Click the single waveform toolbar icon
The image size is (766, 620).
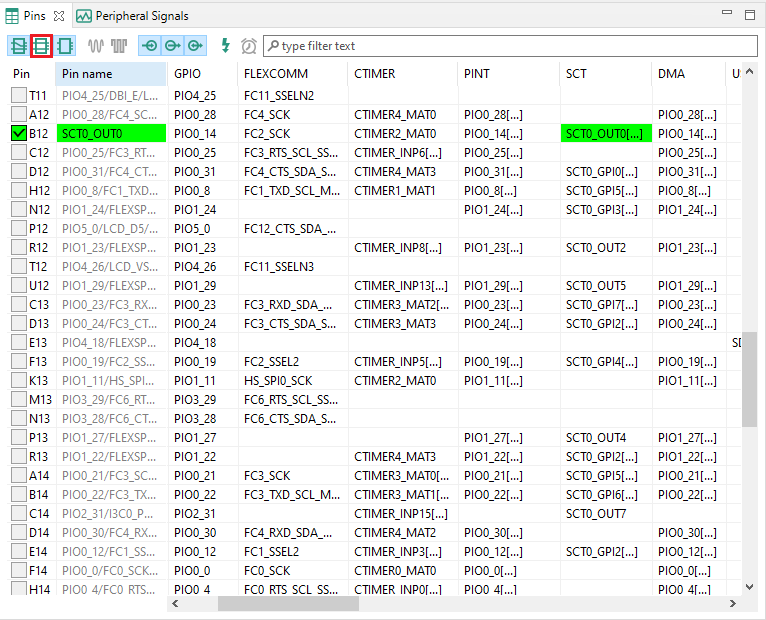point(96,46)
